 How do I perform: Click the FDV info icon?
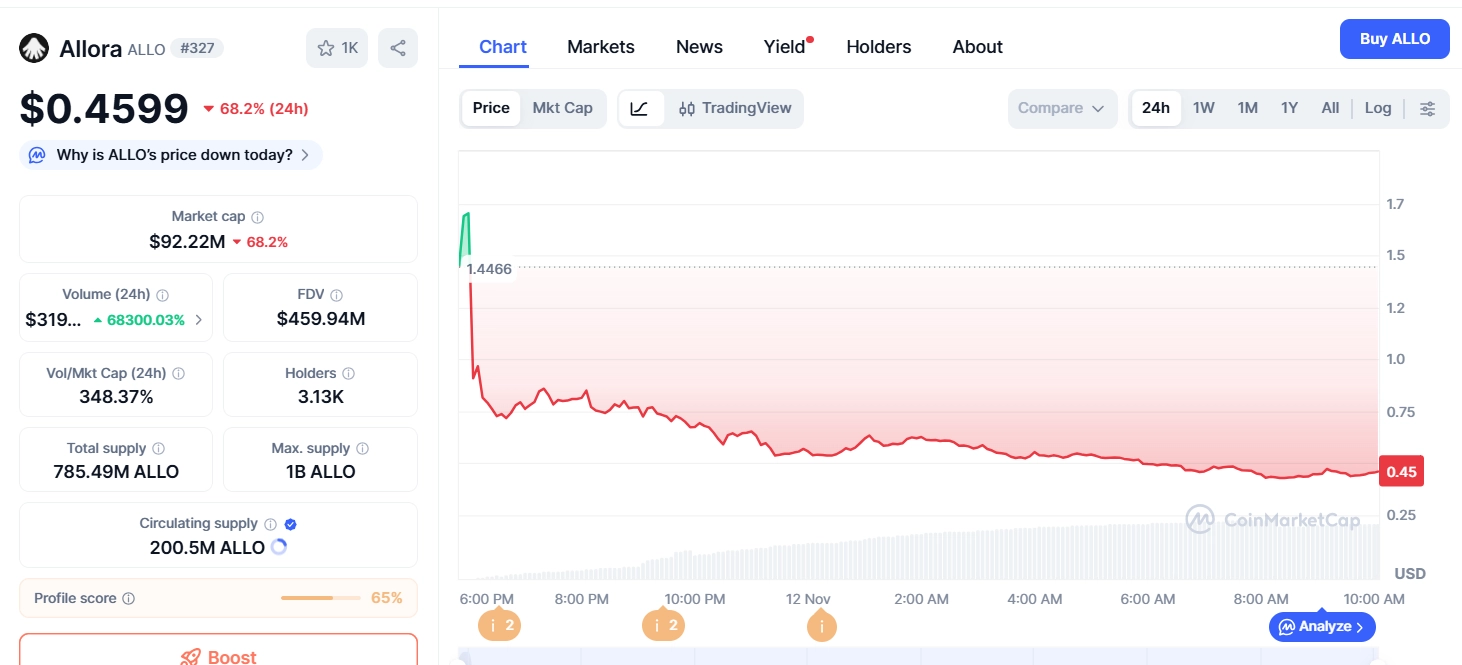click(337, 295)
